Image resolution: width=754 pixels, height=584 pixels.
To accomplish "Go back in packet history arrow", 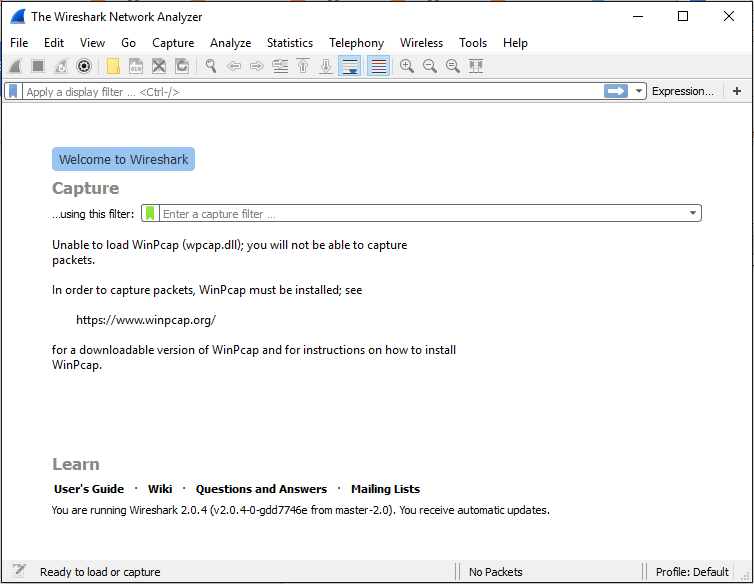I will (234, 66).
